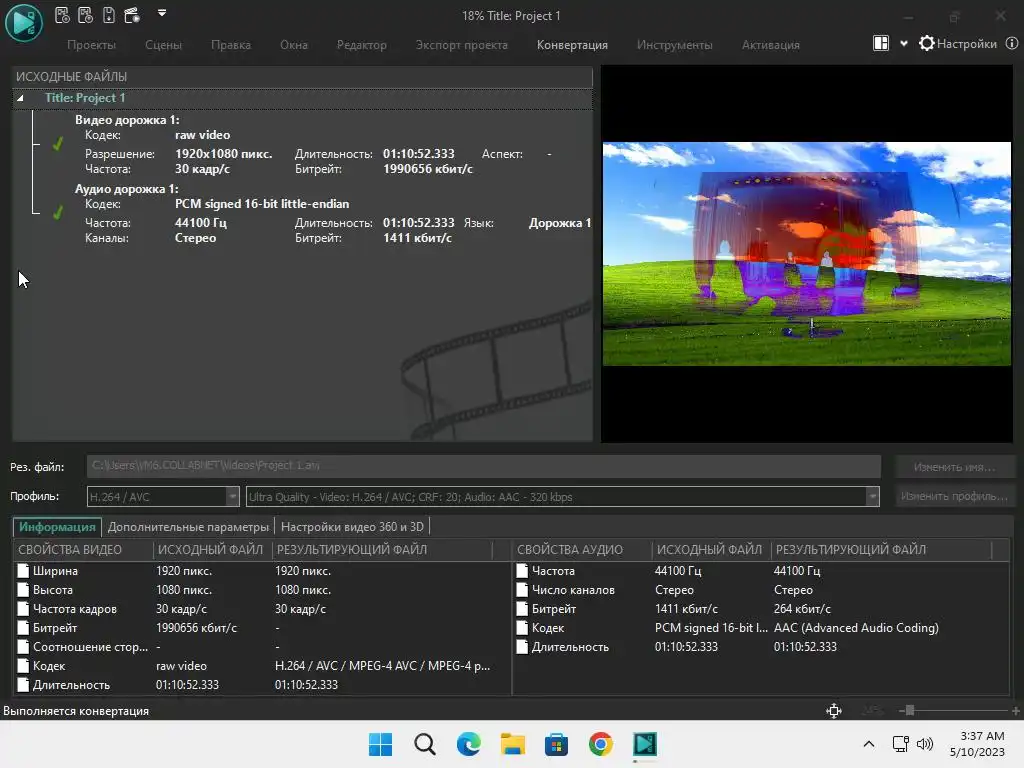Click the zoom in plus in status bar
This screenshot has width=1024, height=768.
(x=1016, y=711)
